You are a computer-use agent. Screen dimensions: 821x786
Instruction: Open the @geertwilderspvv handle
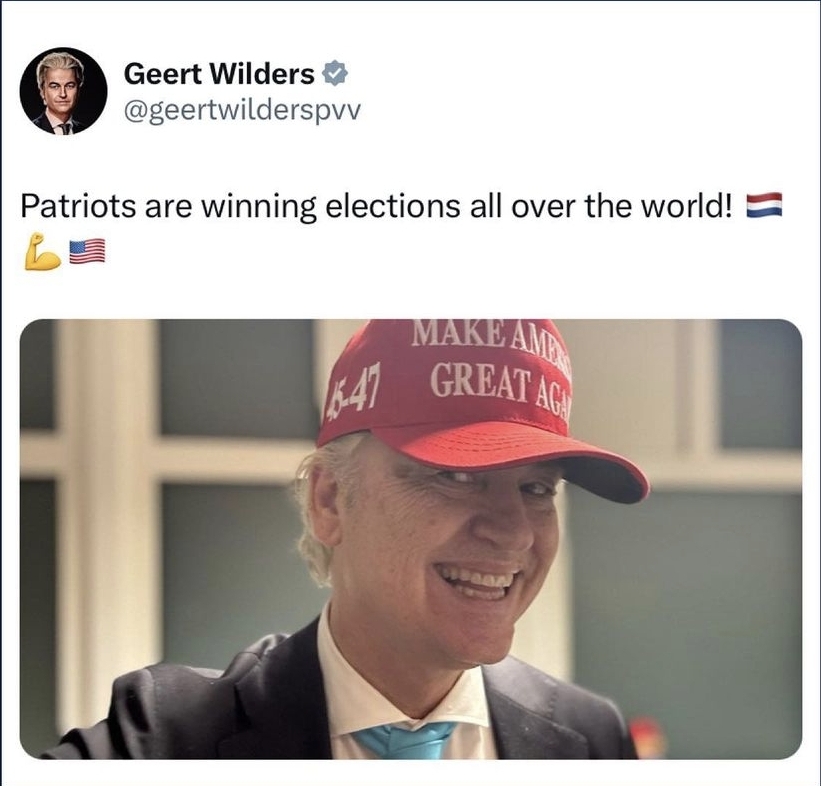[x=242, y=110]
